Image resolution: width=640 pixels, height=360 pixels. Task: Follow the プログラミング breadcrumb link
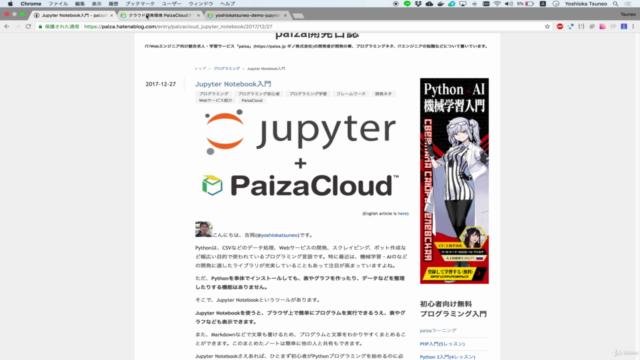click(x=227, y=69)
